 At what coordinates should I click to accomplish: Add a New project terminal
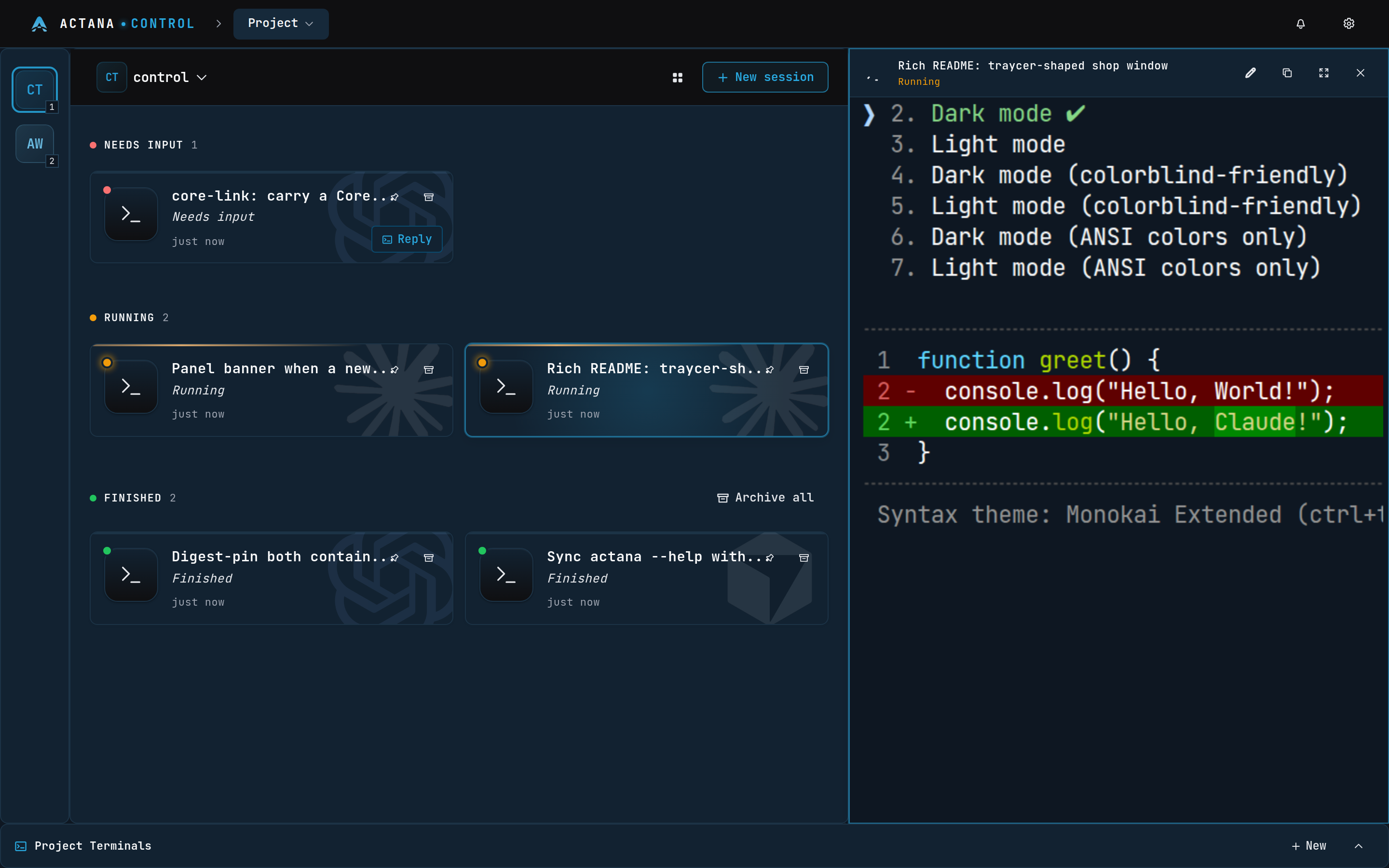coord(1308,846)
